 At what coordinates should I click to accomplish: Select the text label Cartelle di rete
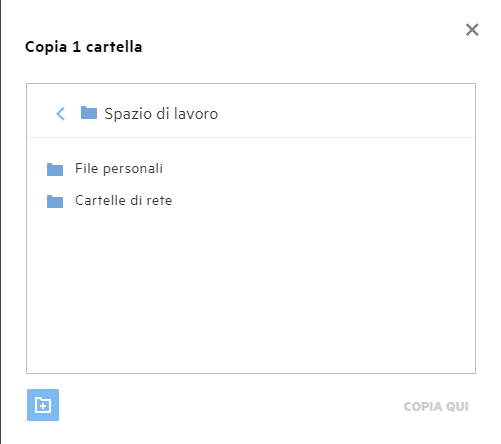(x=124, y=200)
